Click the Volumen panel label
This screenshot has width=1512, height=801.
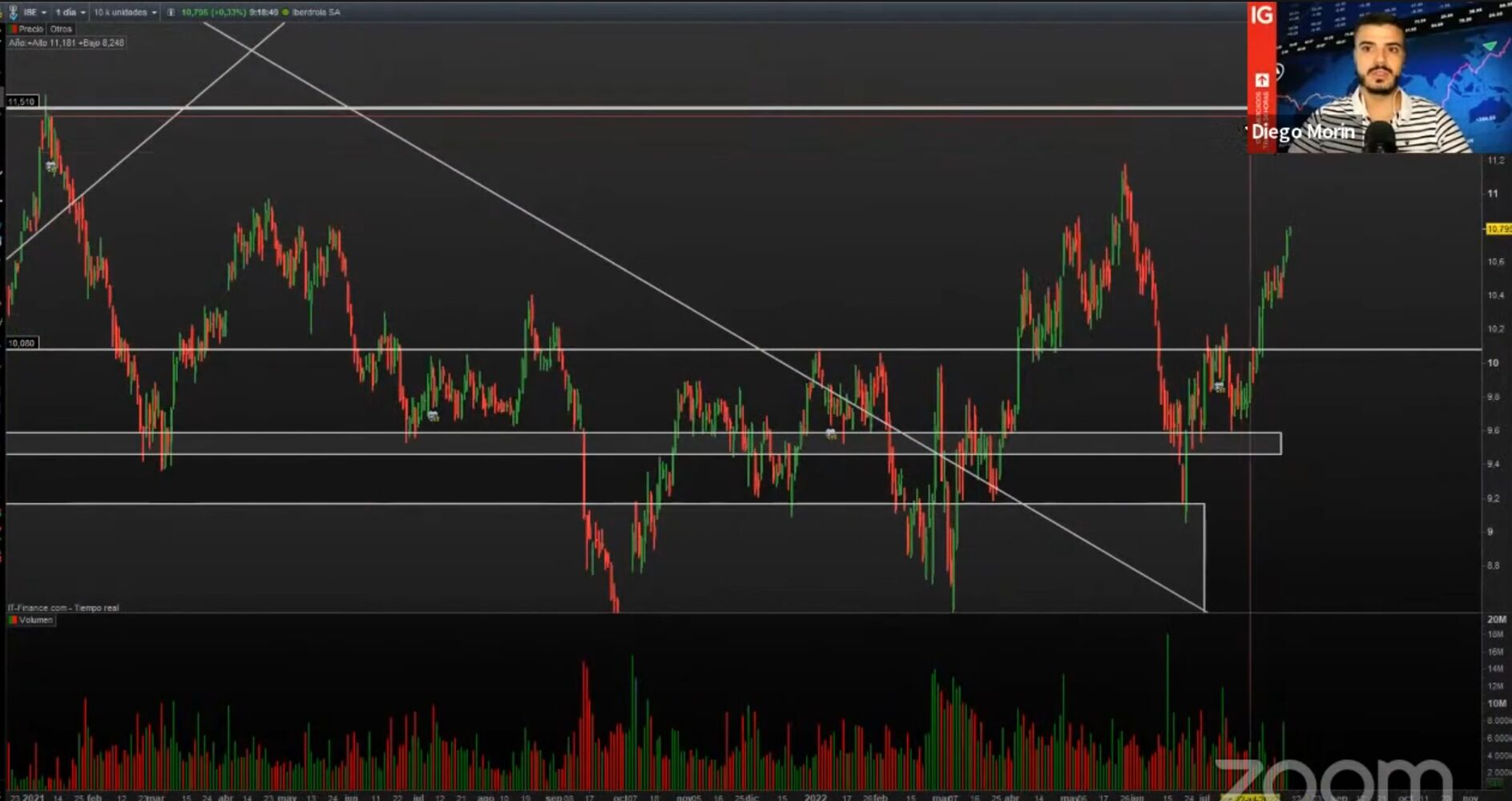31,620
